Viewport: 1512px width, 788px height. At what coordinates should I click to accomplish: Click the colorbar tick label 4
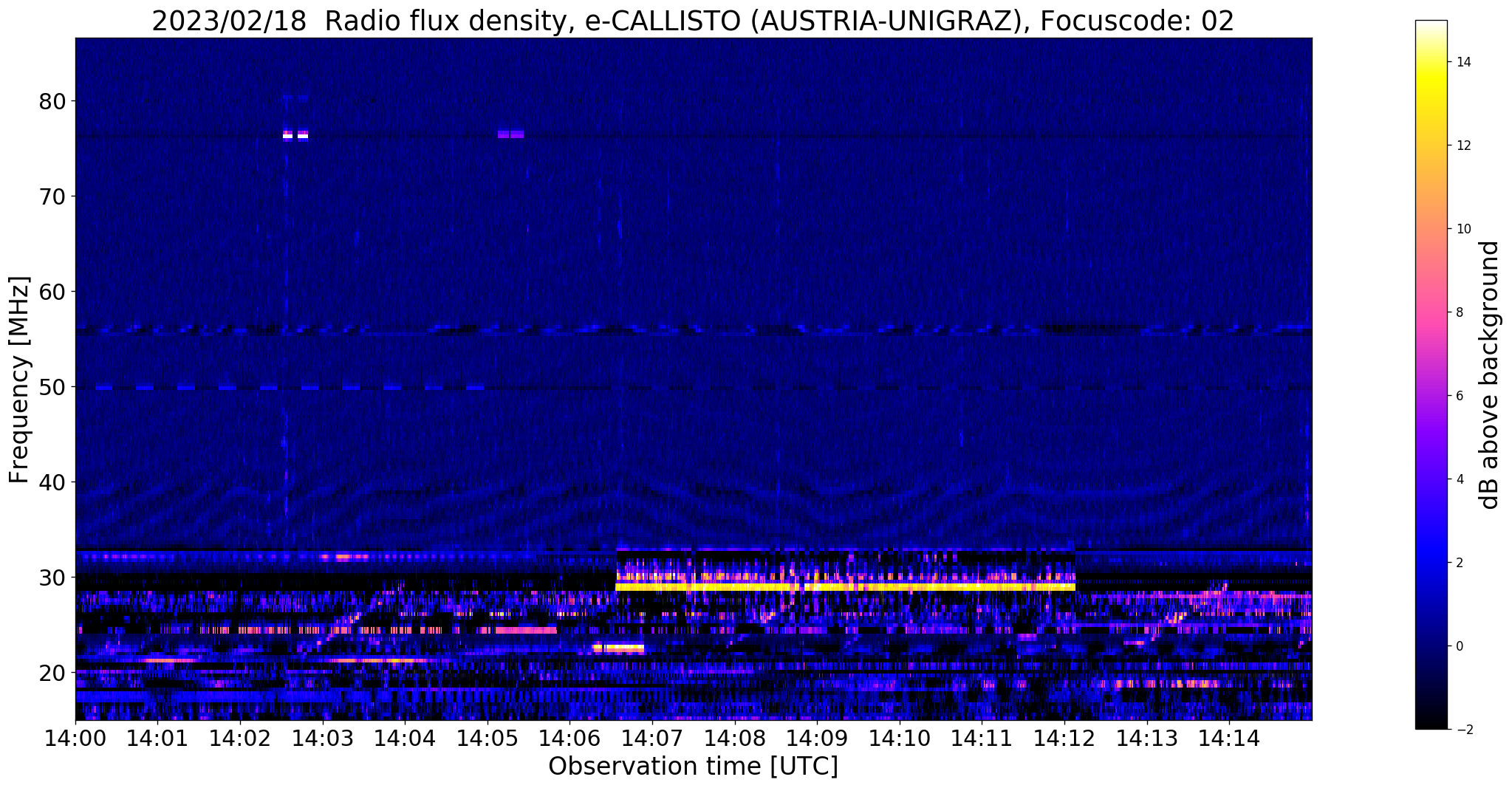click(1460, 479)
